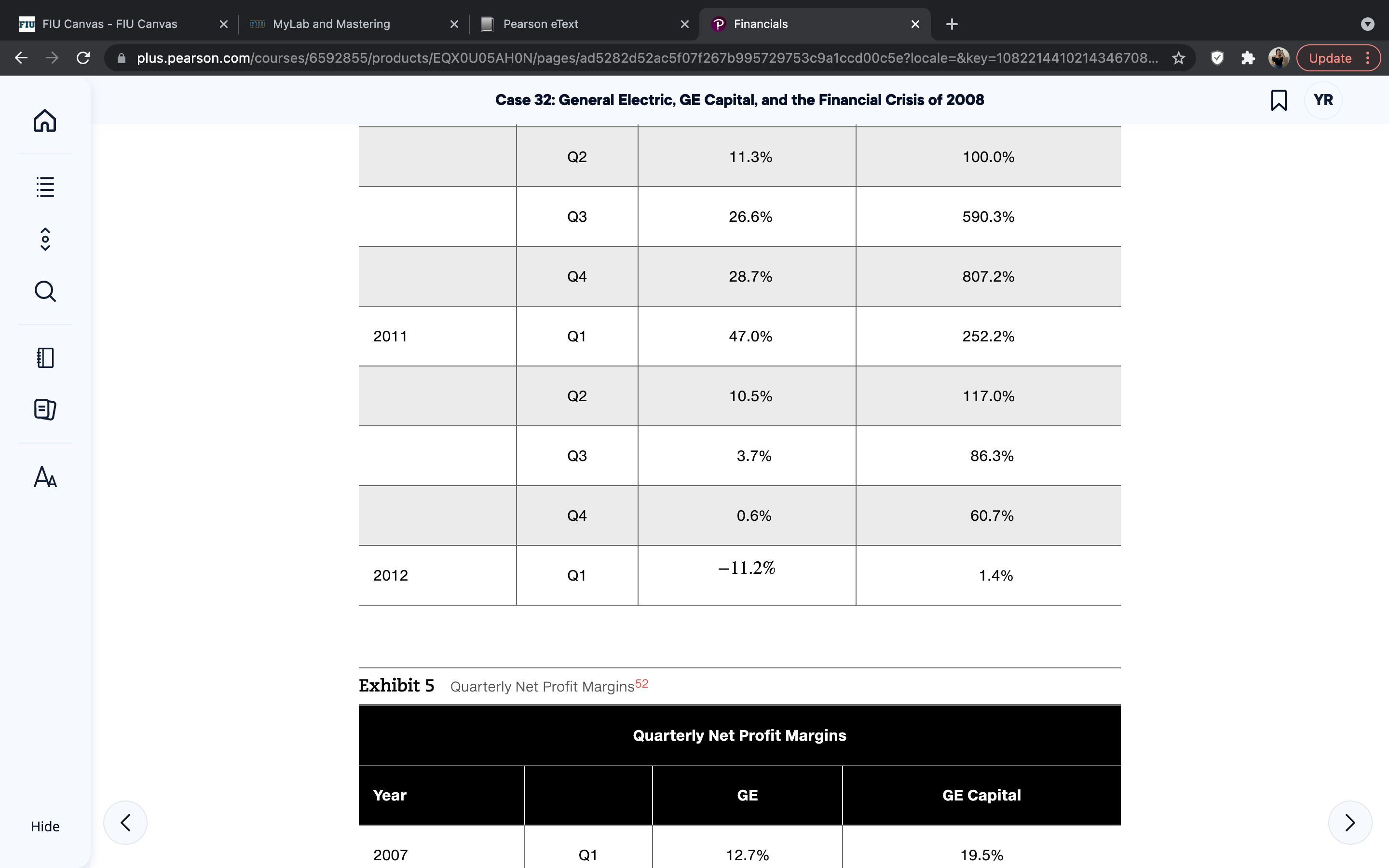This screenshot has height=868, width=1389.
Task: Open the search magnifier in sidebar
Action: pyautogui.click(x=45, y=291)
